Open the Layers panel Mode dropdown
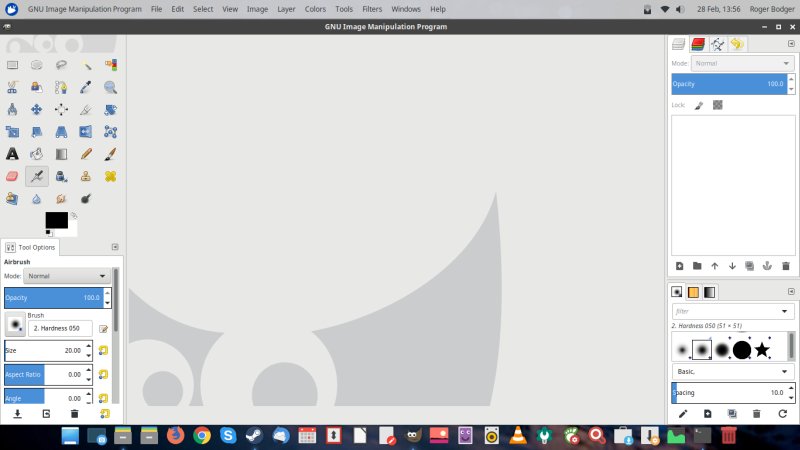The width and height of the screenshot is (800, 450). tap(742, 63)
